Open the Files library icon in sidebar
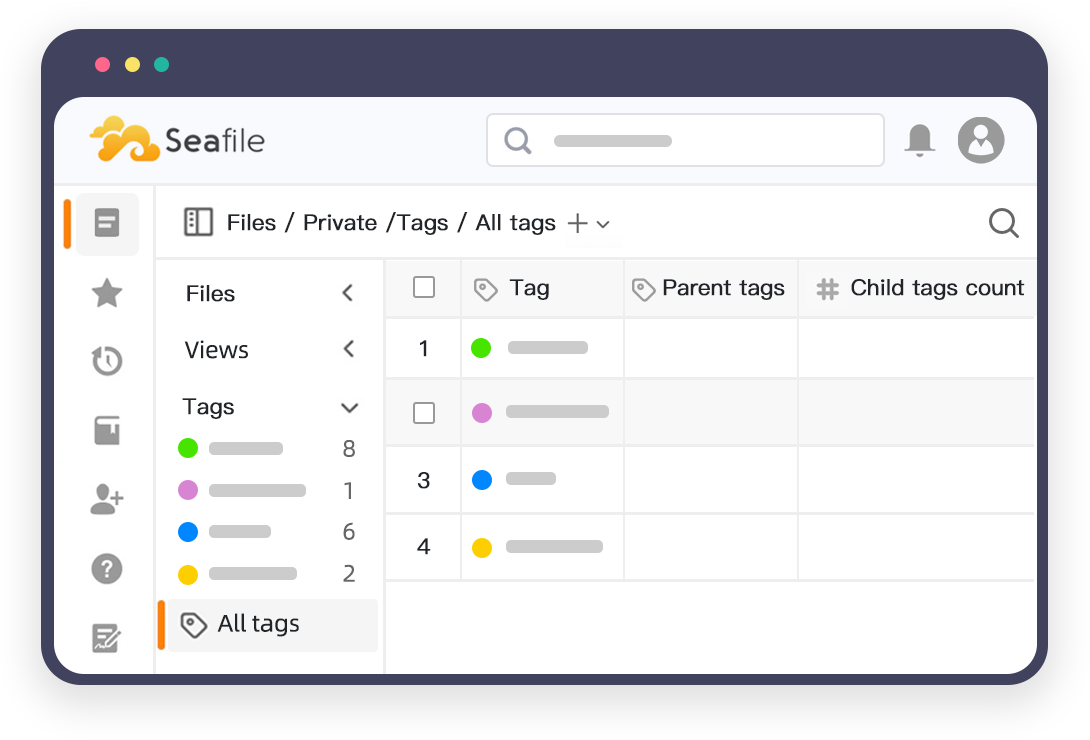 coord(107,223)
